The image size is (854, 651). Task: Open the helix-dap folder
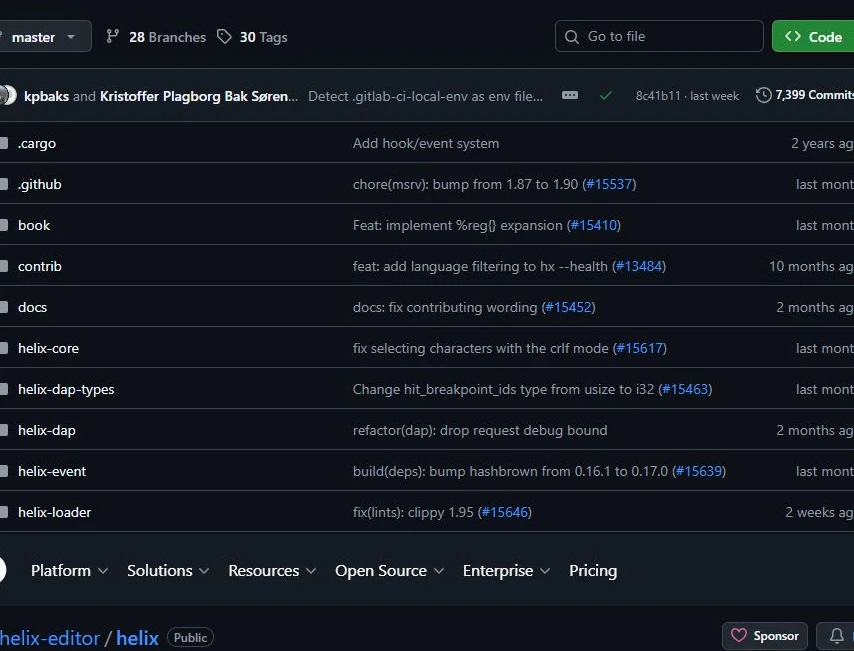(47, 430)
